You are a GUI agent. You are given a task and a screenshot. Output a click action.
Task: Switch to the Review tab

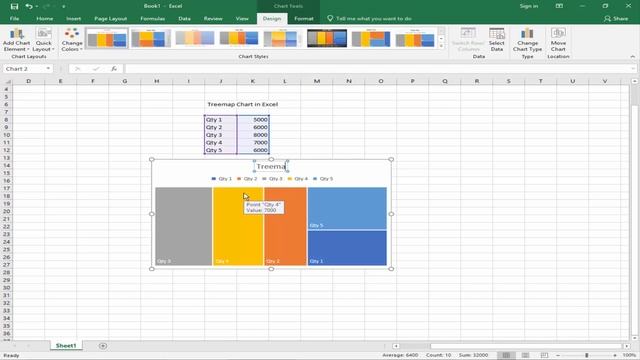(x=213, y=18)
